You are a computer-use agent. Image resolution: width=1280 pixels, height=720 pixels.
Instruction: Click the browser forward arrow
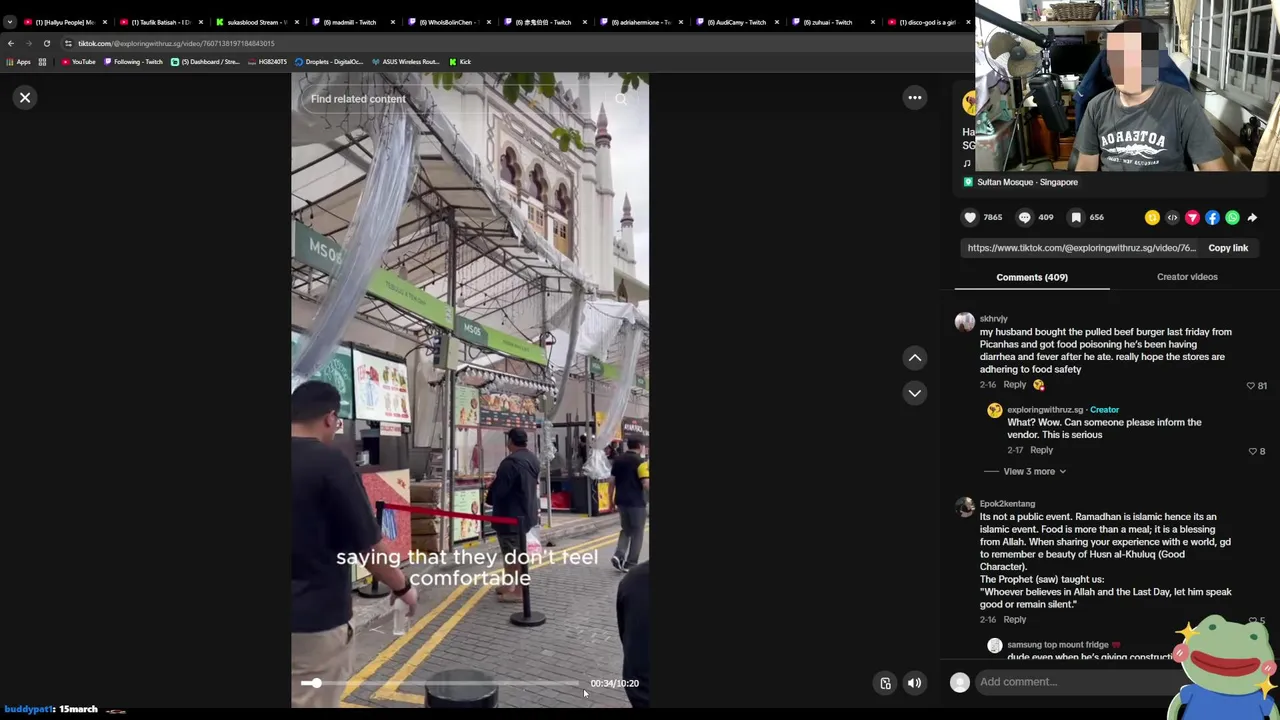click(28, 43)
